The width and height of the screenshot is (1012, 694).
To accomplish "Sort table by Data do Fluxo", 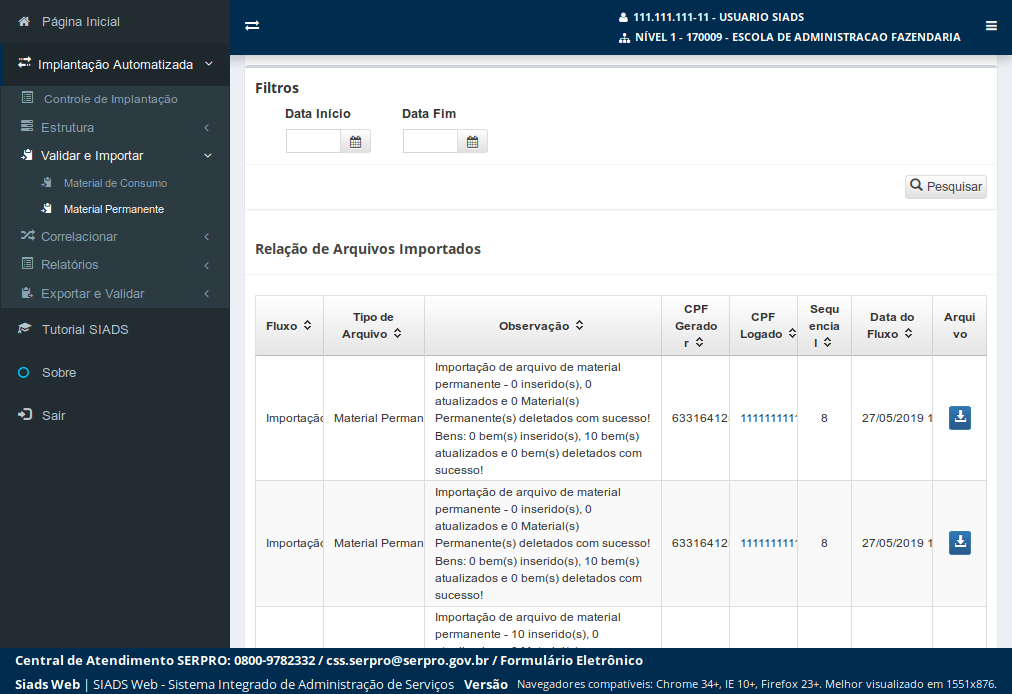I will [x=908, y=334].
